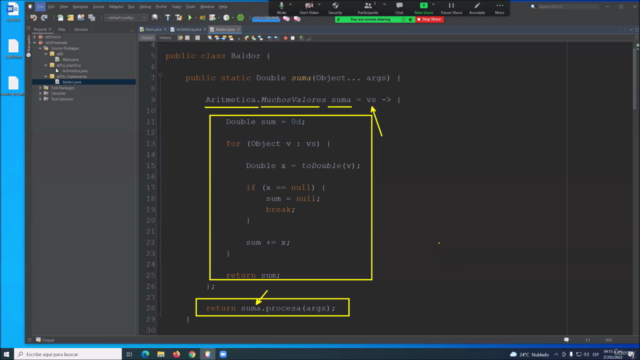This screenshot has width=640, height=360.
Task: Click the Redo toolbar icon
Action: [x=44, y=18]
